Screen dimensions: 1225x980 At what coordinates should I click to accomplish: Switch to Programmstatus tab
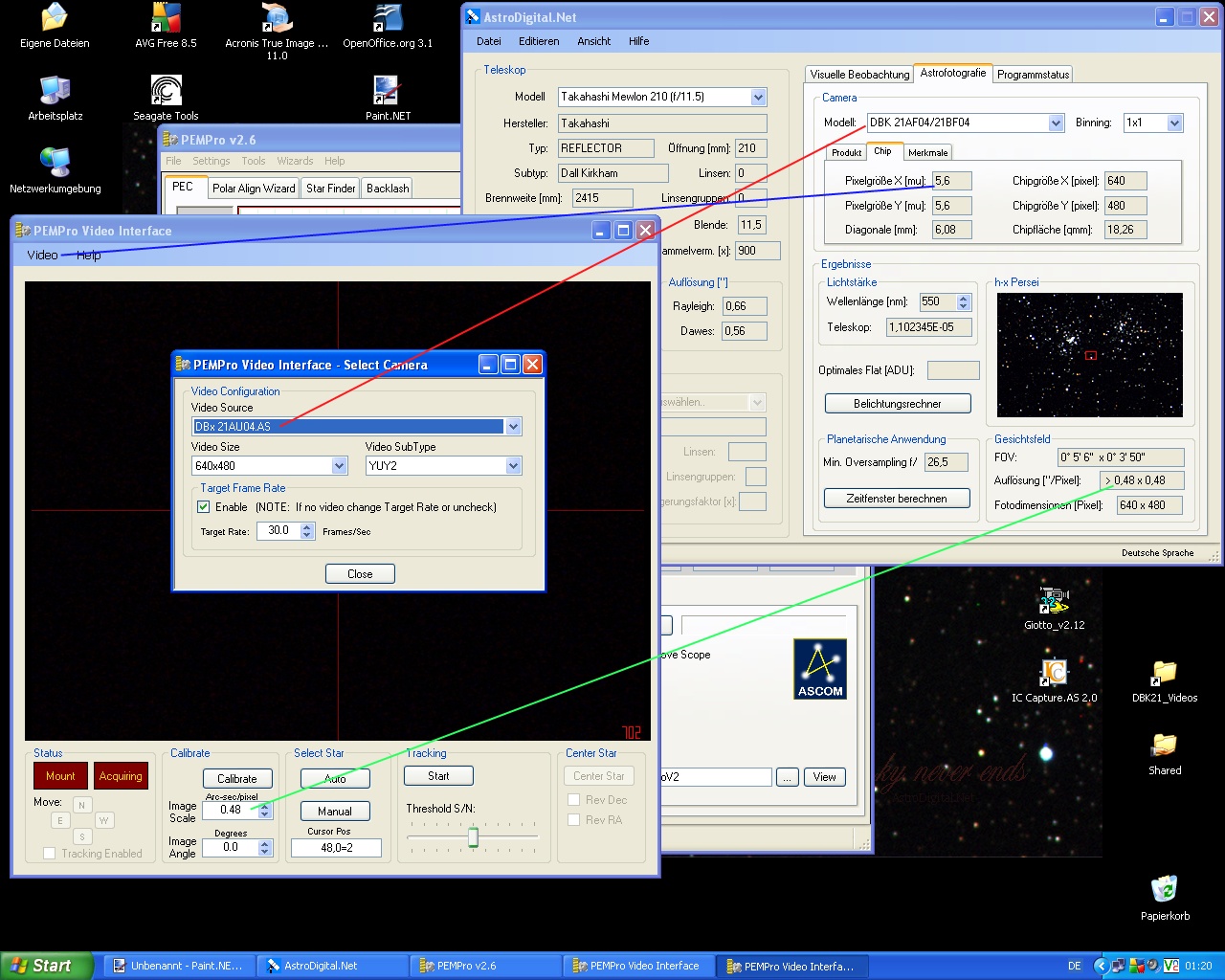[x=1033, y=74]
